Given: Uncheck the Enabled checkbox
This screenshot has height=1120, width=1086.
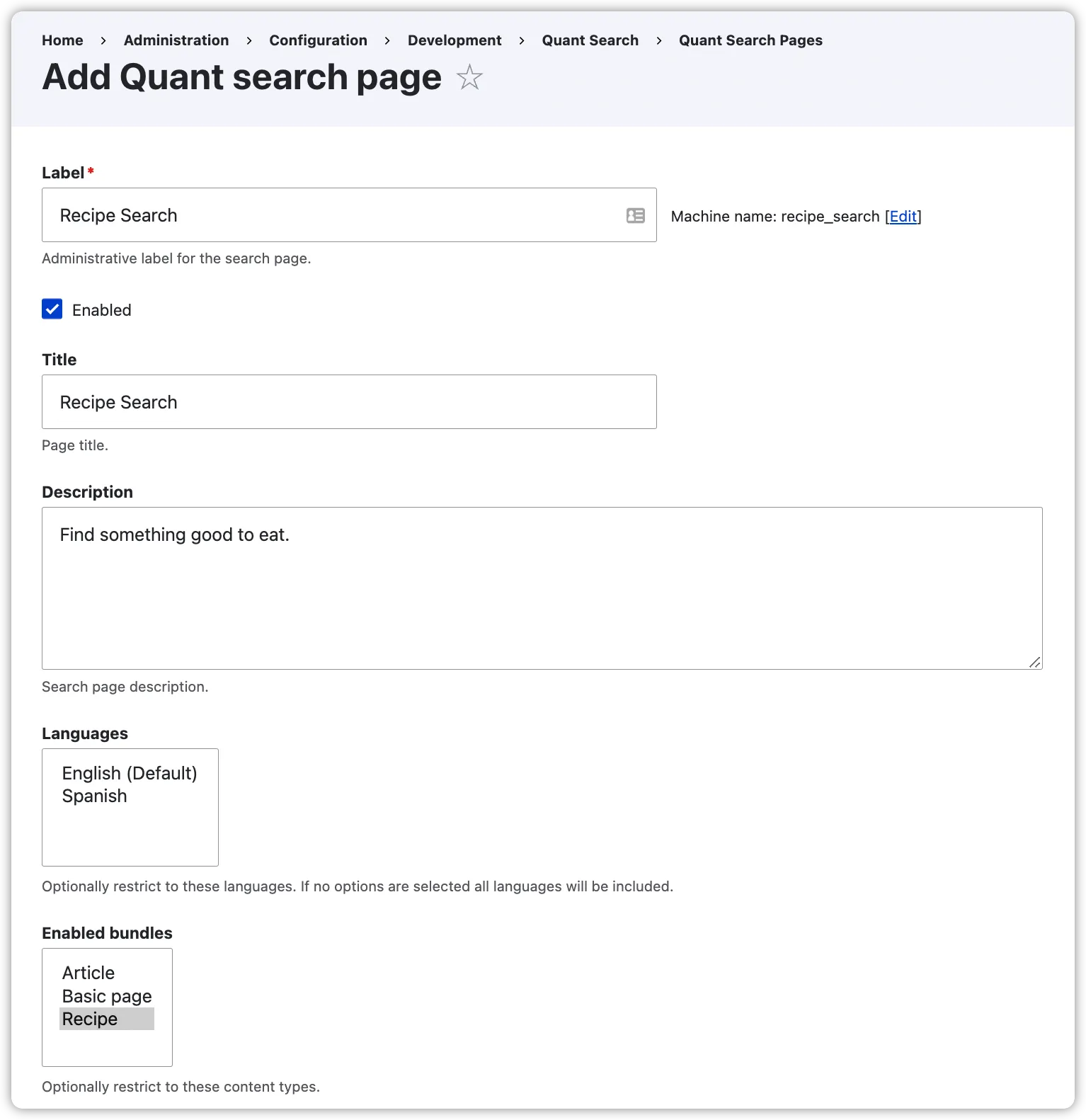Looking at the screenshot, I should [x=52, y=309].
